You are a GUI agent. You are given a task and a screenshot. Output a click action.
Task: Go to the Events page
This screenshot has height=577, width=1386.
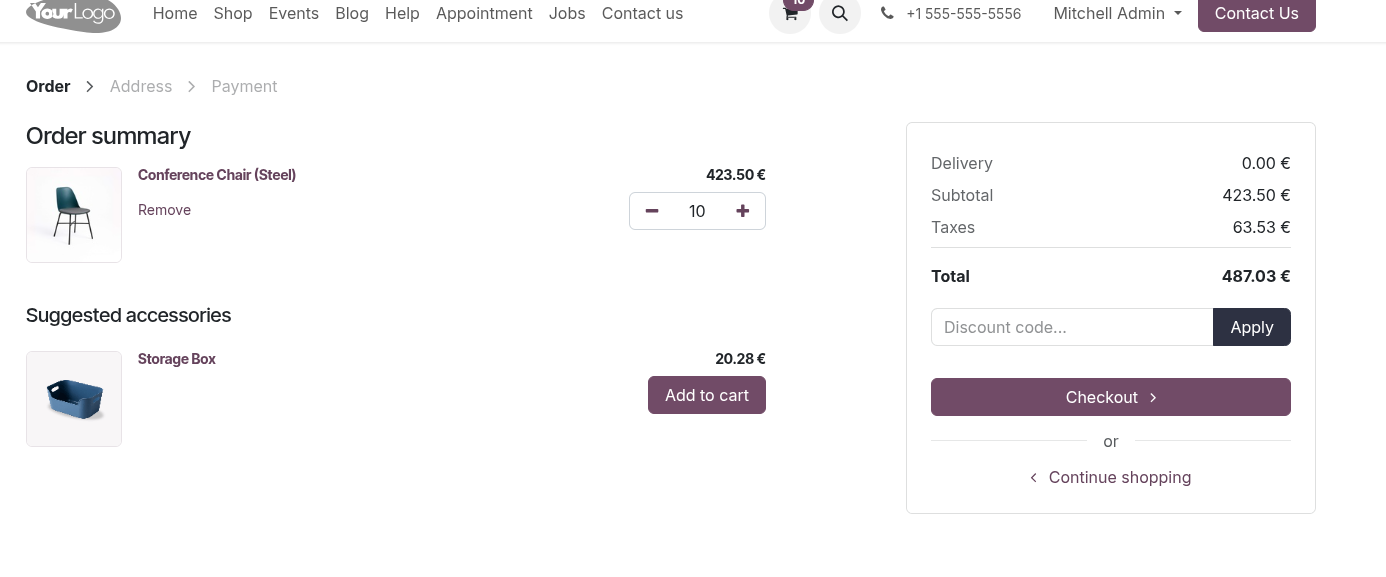294,14
